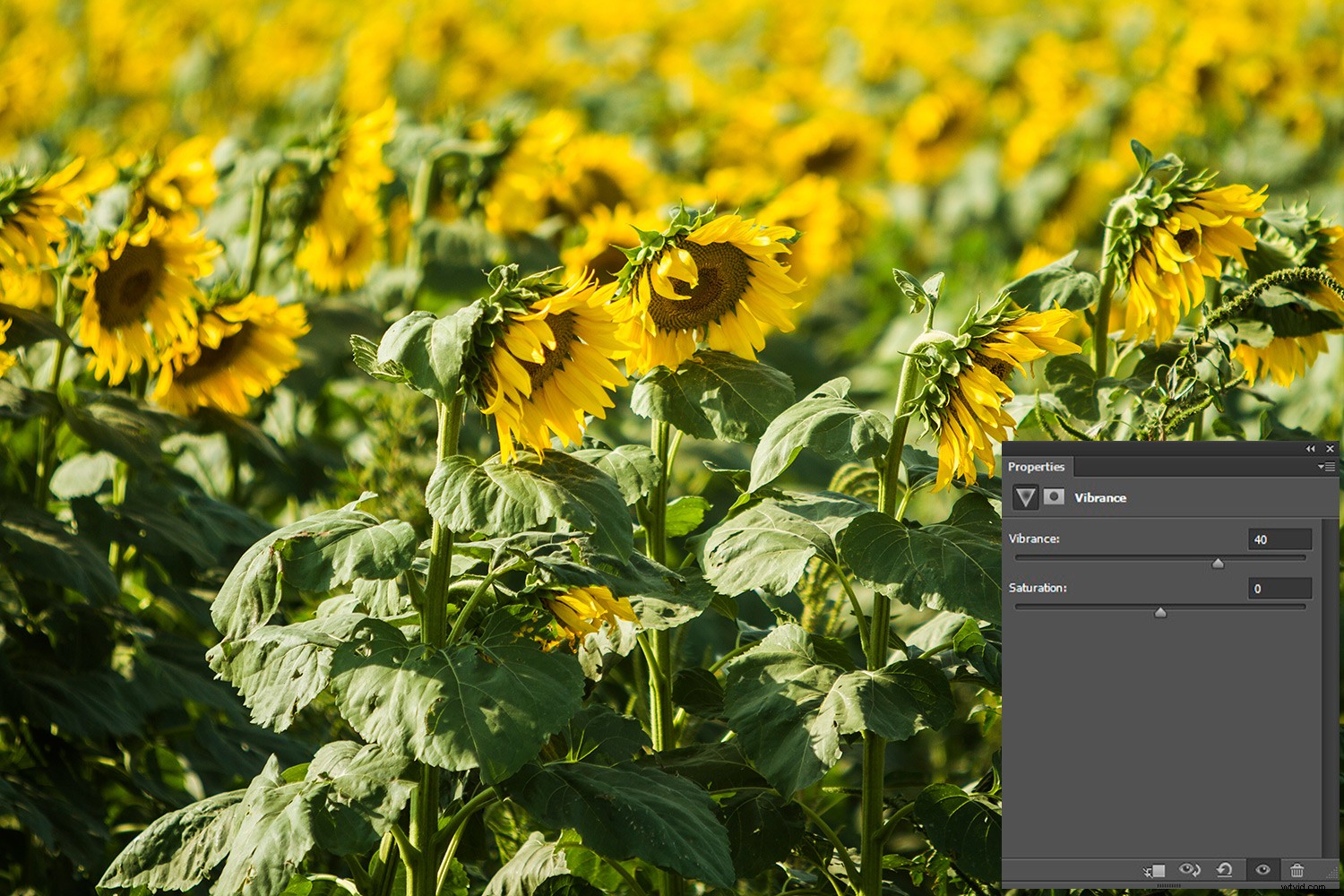Viewport: 1344px width, 896px height.
Task: Collapse the panel using the double-arrow icon
Action: (x=1311, y=448)
